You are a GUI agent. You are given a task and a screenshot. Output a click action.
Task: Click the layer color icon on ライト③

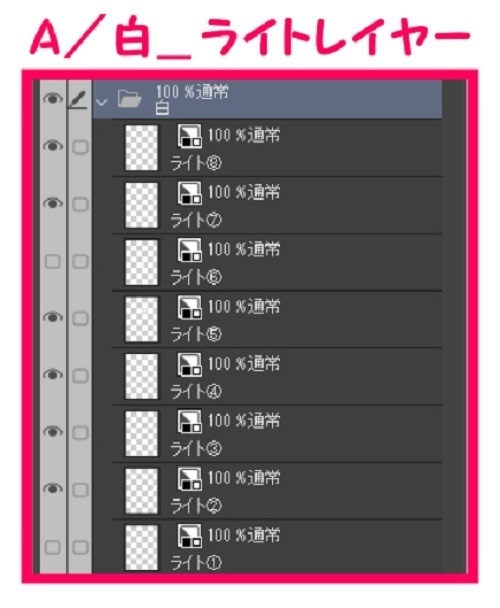click(189, 421)
